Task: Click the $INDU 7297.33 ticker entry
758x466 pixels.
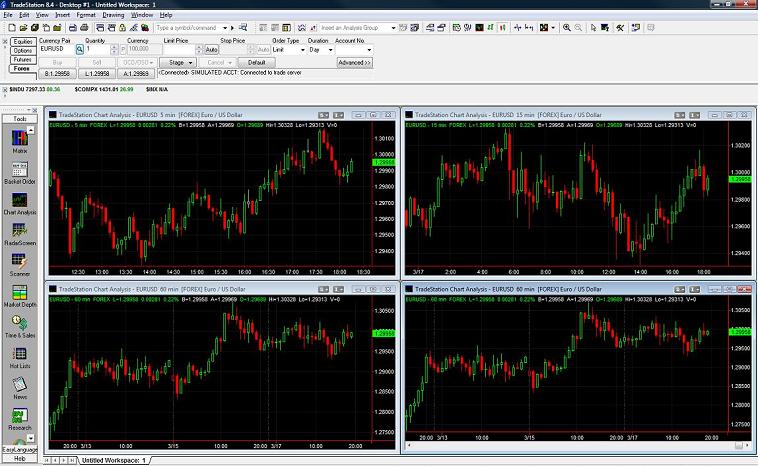Action: pos(34,89)
